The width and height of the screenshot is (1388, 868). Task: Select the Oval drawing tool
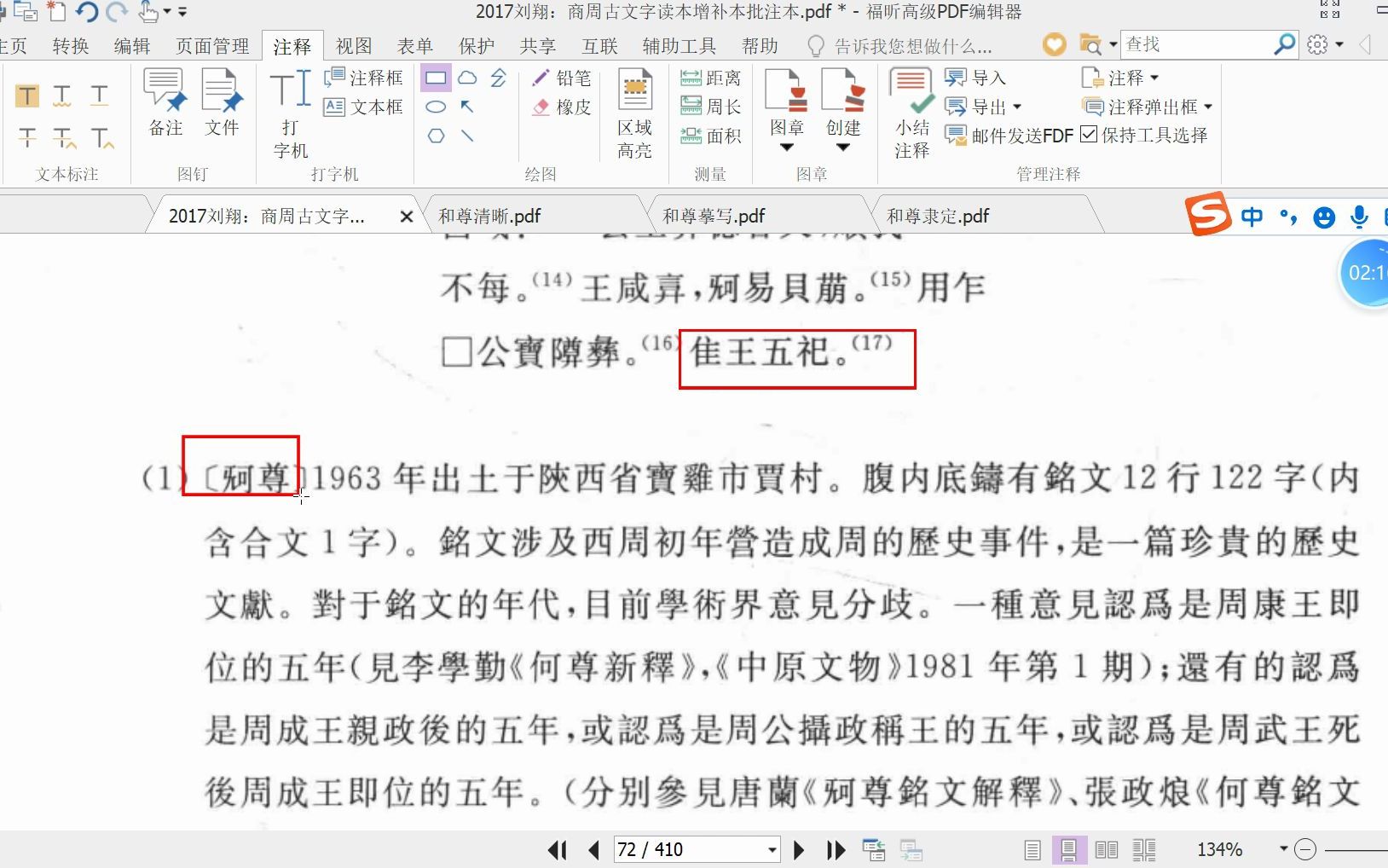[x=436, y=107]
